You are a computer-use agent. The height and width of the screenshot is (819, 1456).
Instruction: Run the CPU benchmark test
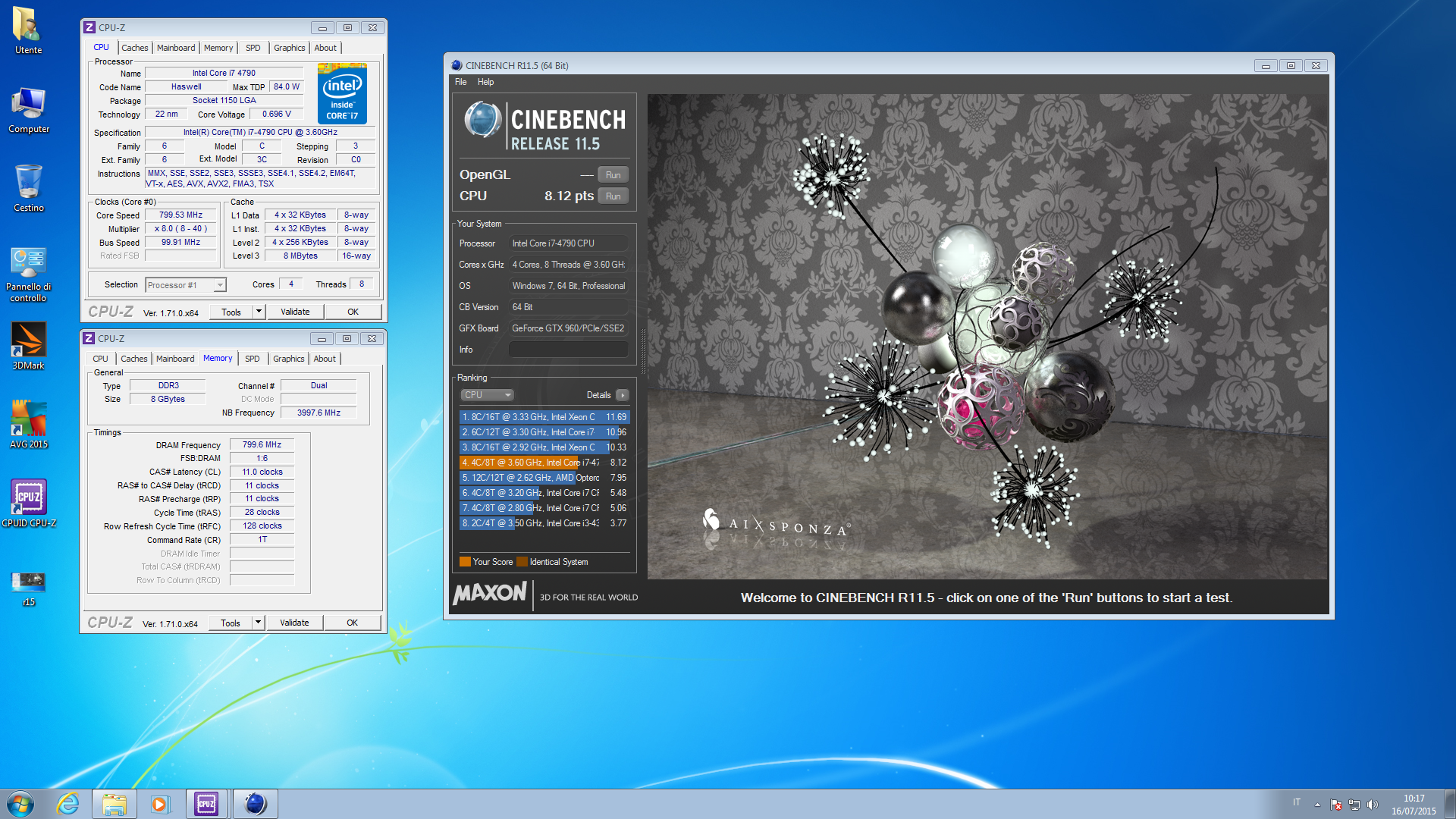click(x=613, y=196)
